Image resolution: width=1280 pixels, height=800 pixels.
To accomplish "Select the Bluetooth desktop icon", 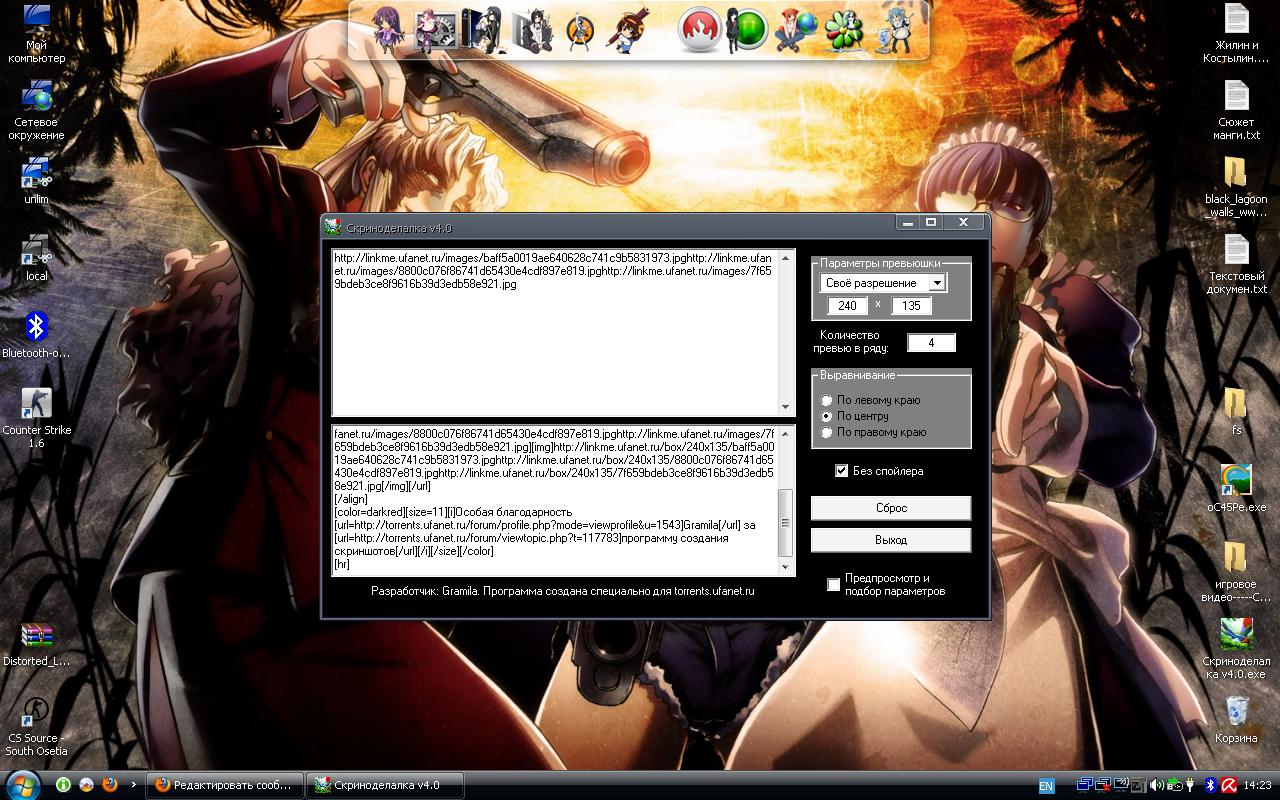I will (37, 334).
